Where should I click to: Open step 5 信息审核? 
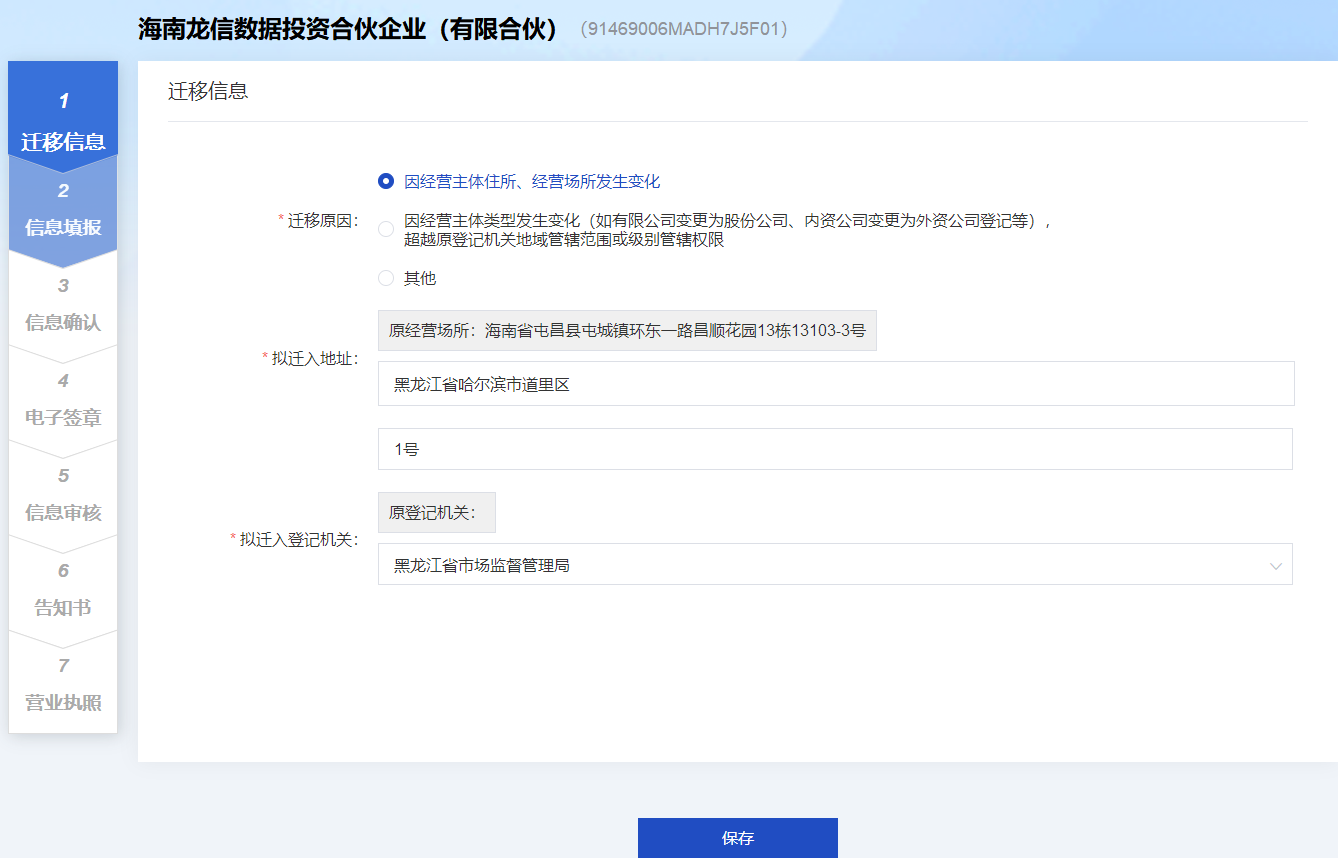[x=63, y=495]
